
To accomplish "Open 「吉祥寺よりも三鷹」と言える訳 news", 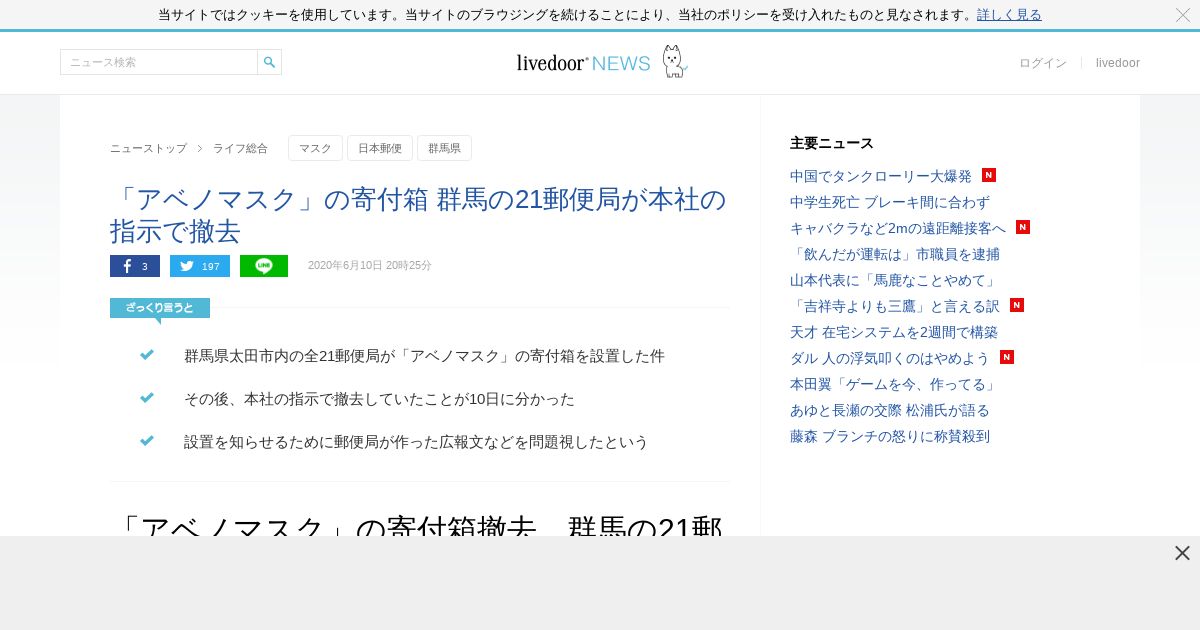I will coord(895,306).
